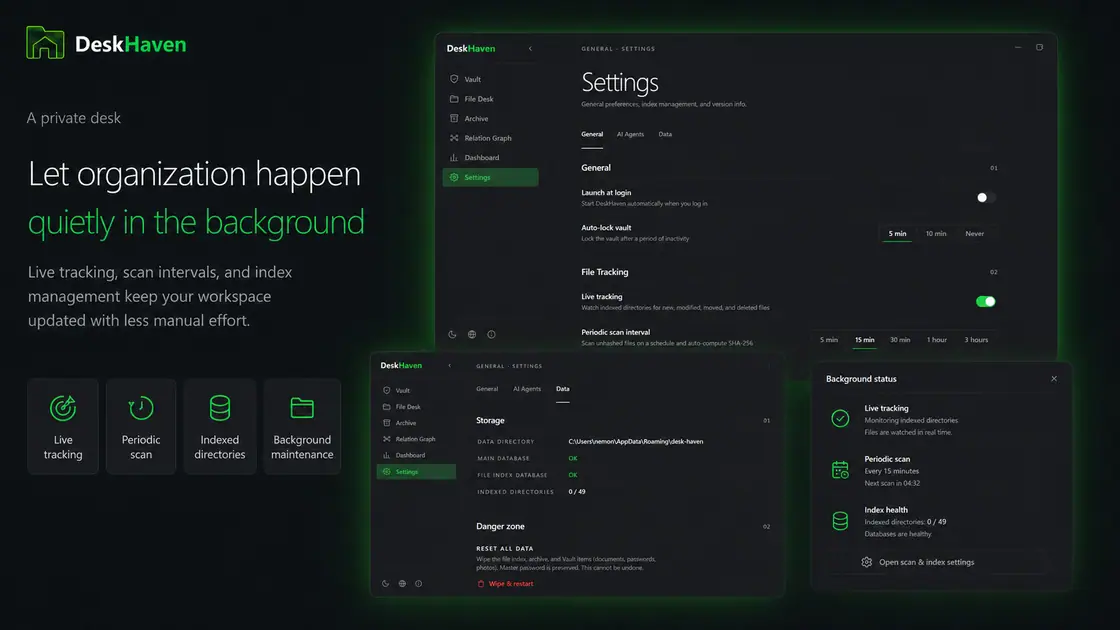Click the File Tracking section heading
This screenshot has height=630, width=1120.
point(604,272)
